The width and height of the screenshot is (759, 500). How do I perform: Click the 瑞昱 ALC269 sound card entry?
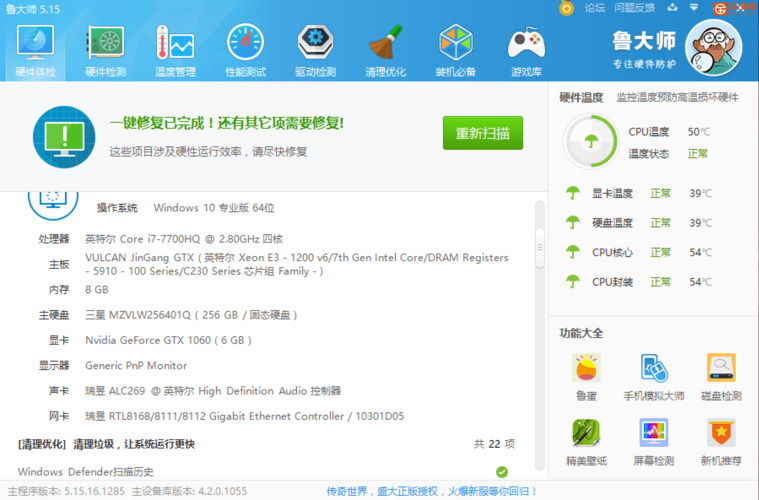(213, 391)
